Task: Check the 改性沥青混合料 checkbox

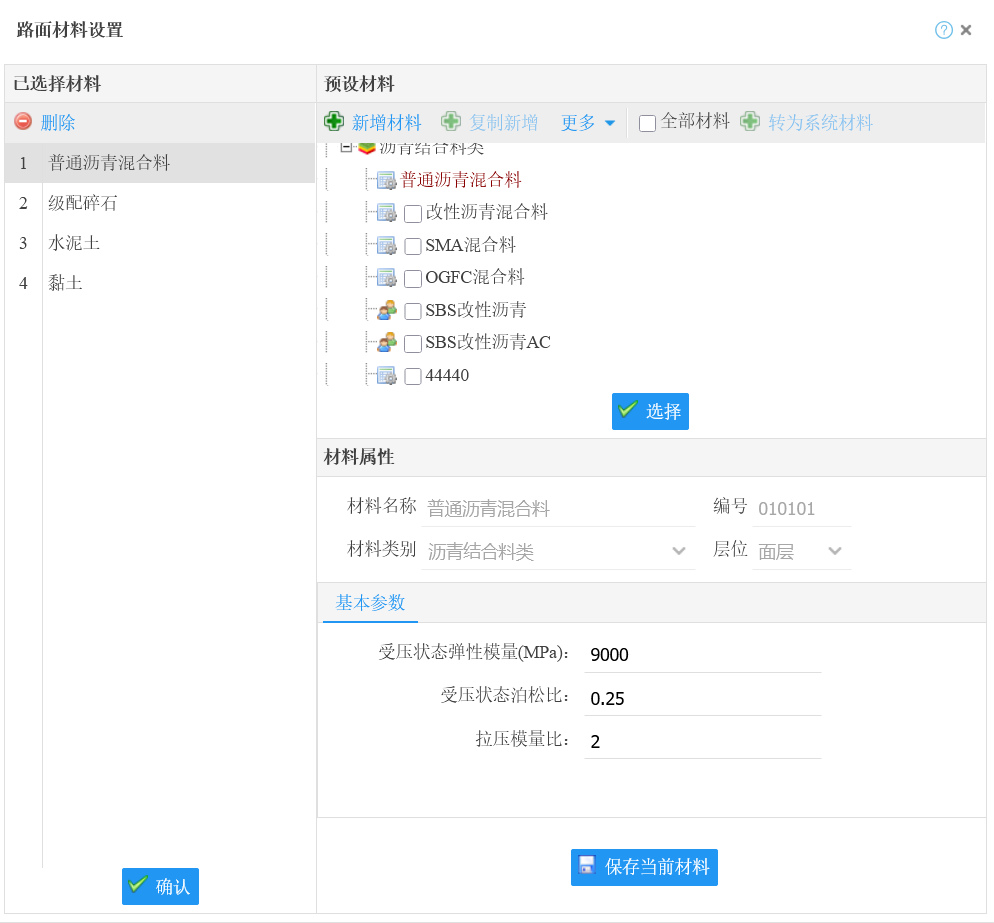Action: coord(413,213)
